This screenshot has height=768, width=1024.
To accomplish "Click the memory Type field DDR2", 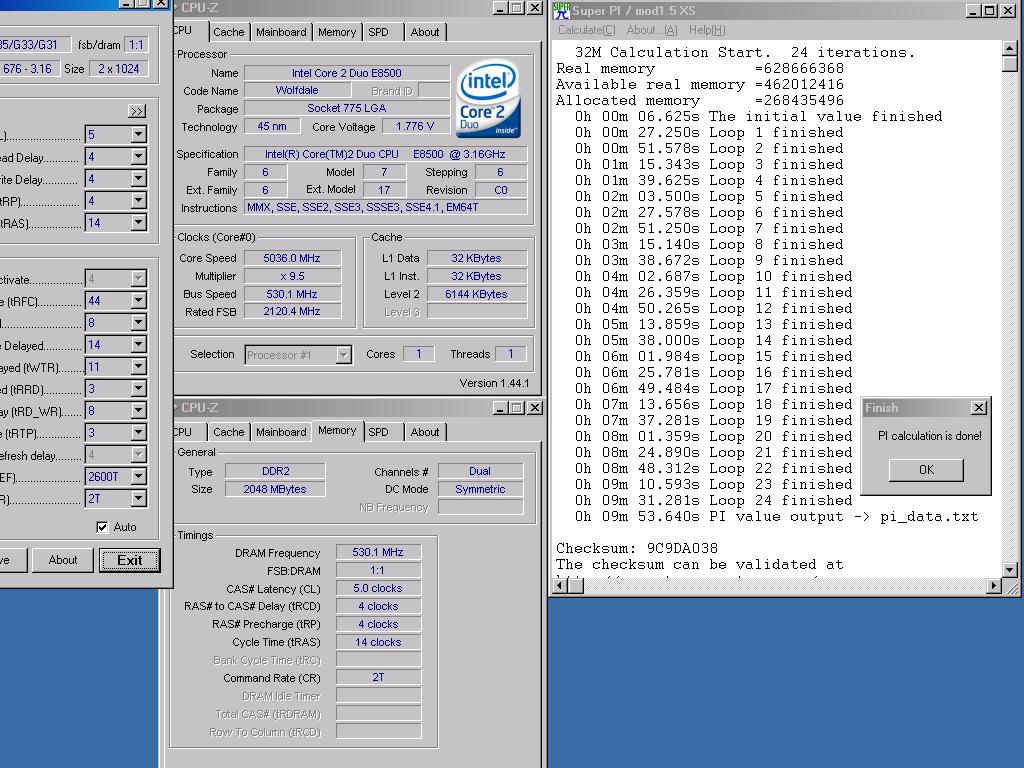I will pos(275,471).
